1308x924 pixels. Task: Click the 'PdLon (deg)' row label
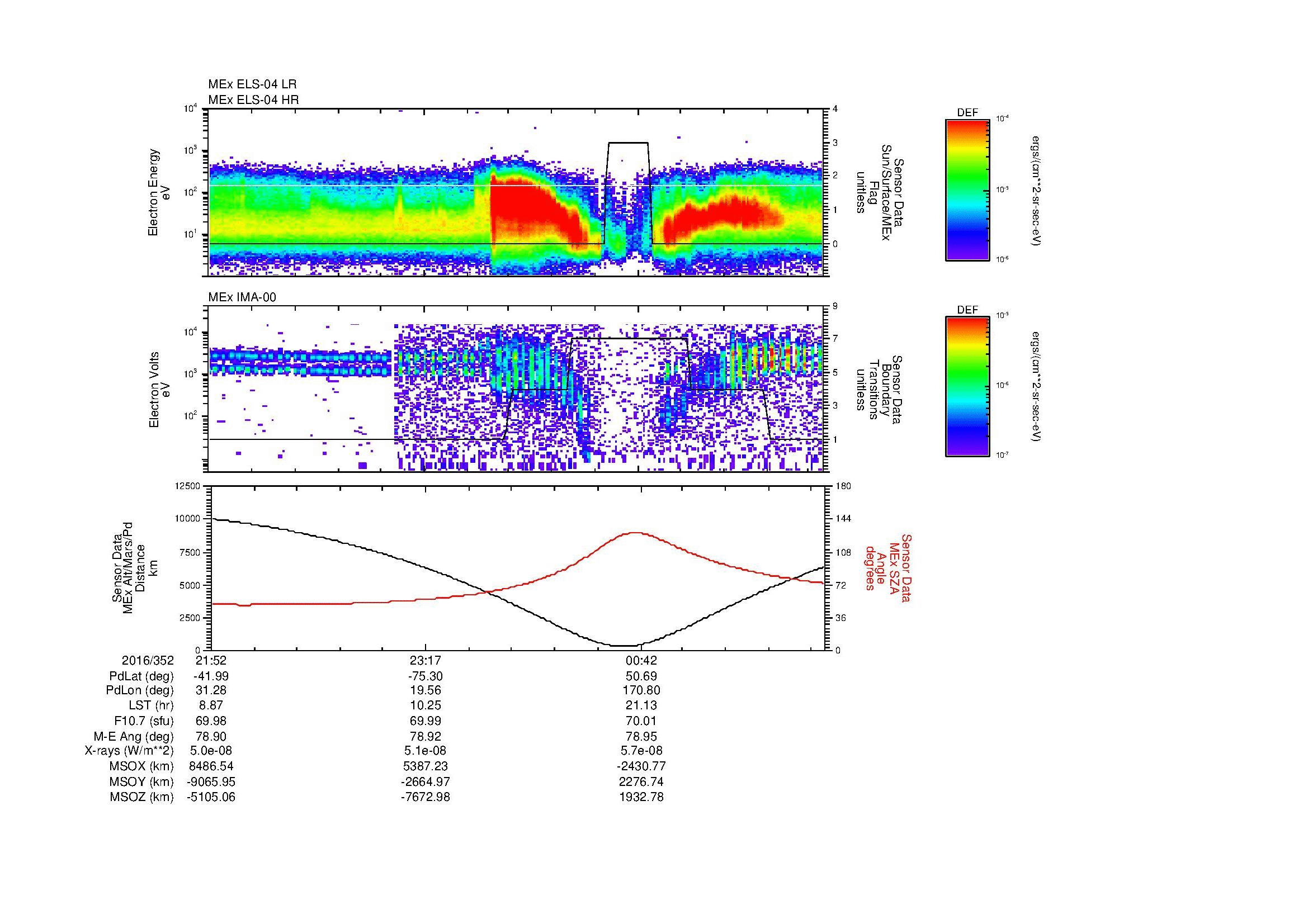140,690
